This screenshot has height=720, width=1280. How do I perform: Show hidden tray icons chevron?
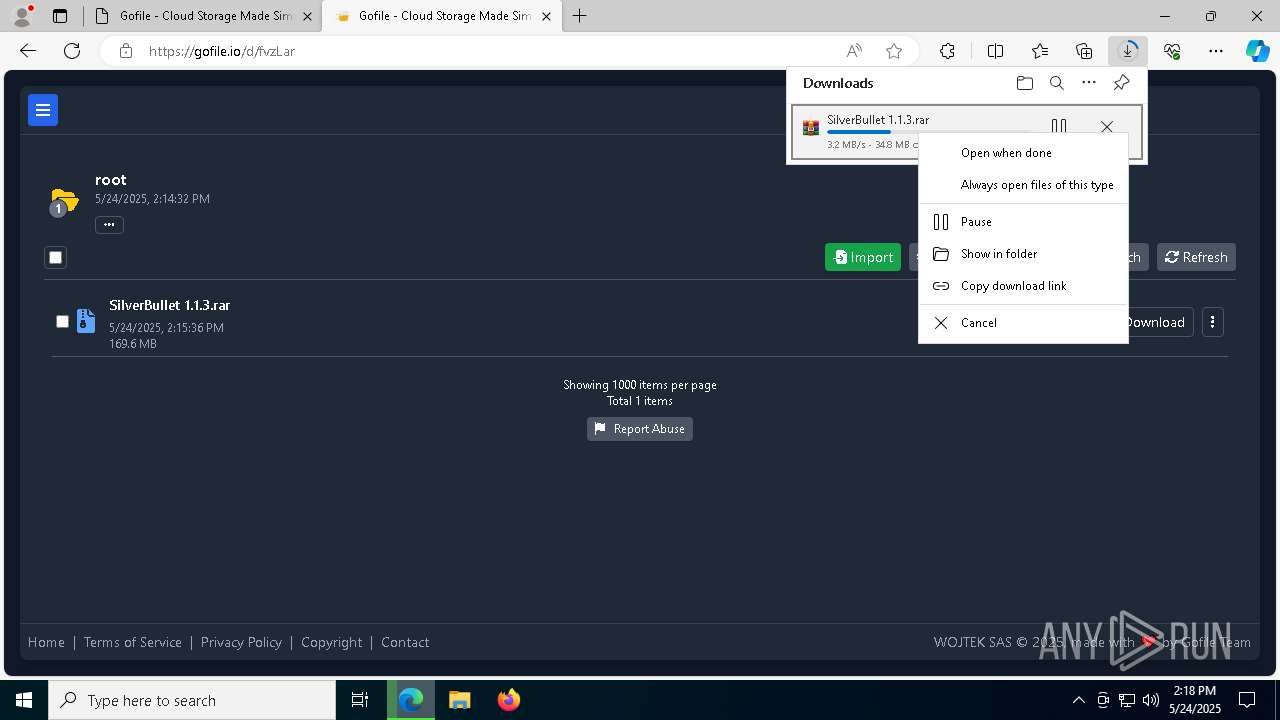tap(1078, 700)
